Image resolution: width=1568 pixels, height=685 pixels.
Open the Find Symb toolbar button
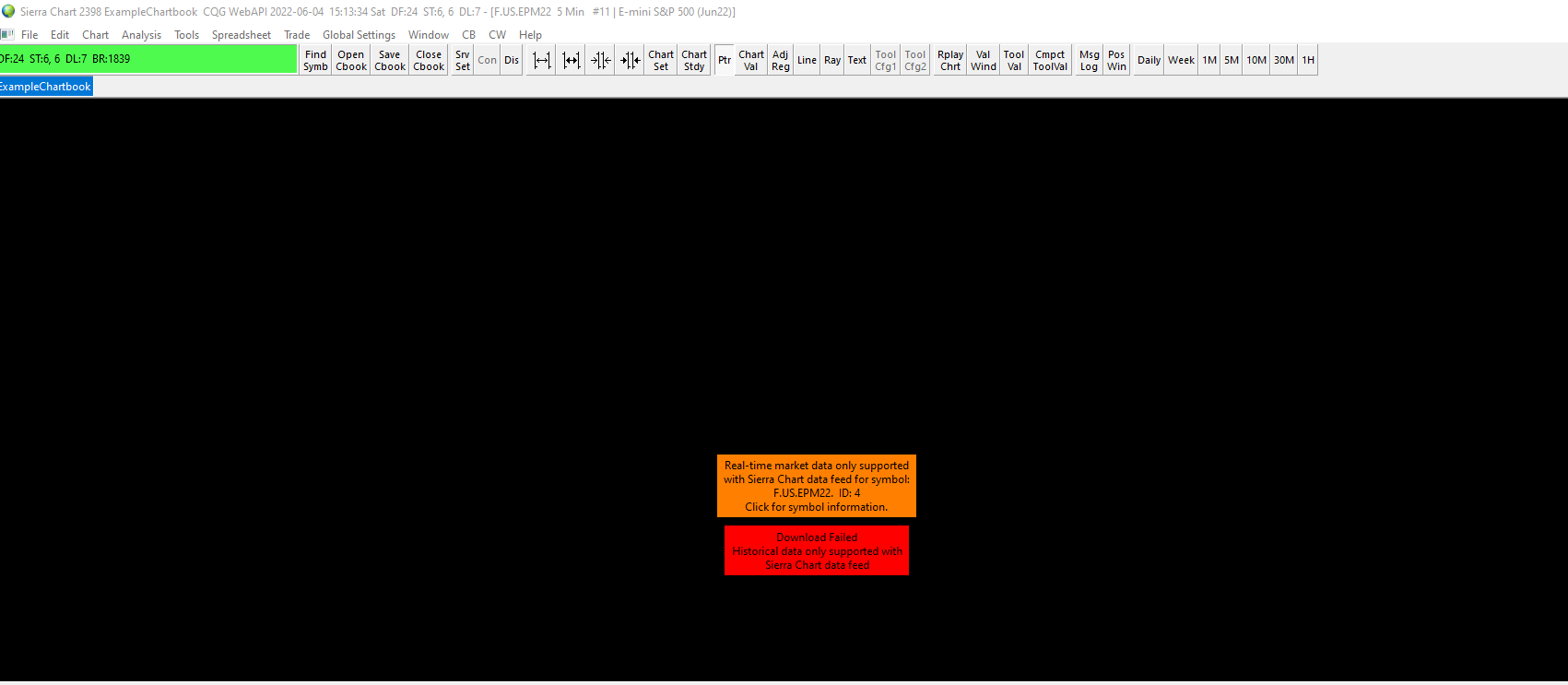click(x=315, y=60)
